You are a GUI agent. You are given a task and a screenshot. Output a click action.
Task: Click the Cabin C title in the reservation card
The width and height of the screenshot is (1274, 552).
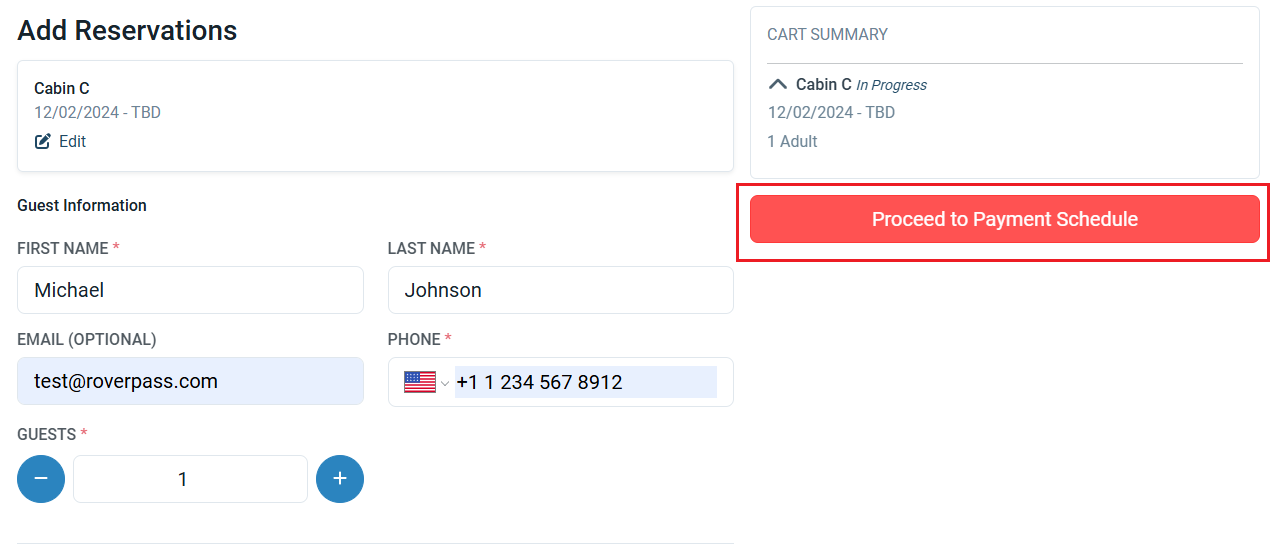pos(62,89)
